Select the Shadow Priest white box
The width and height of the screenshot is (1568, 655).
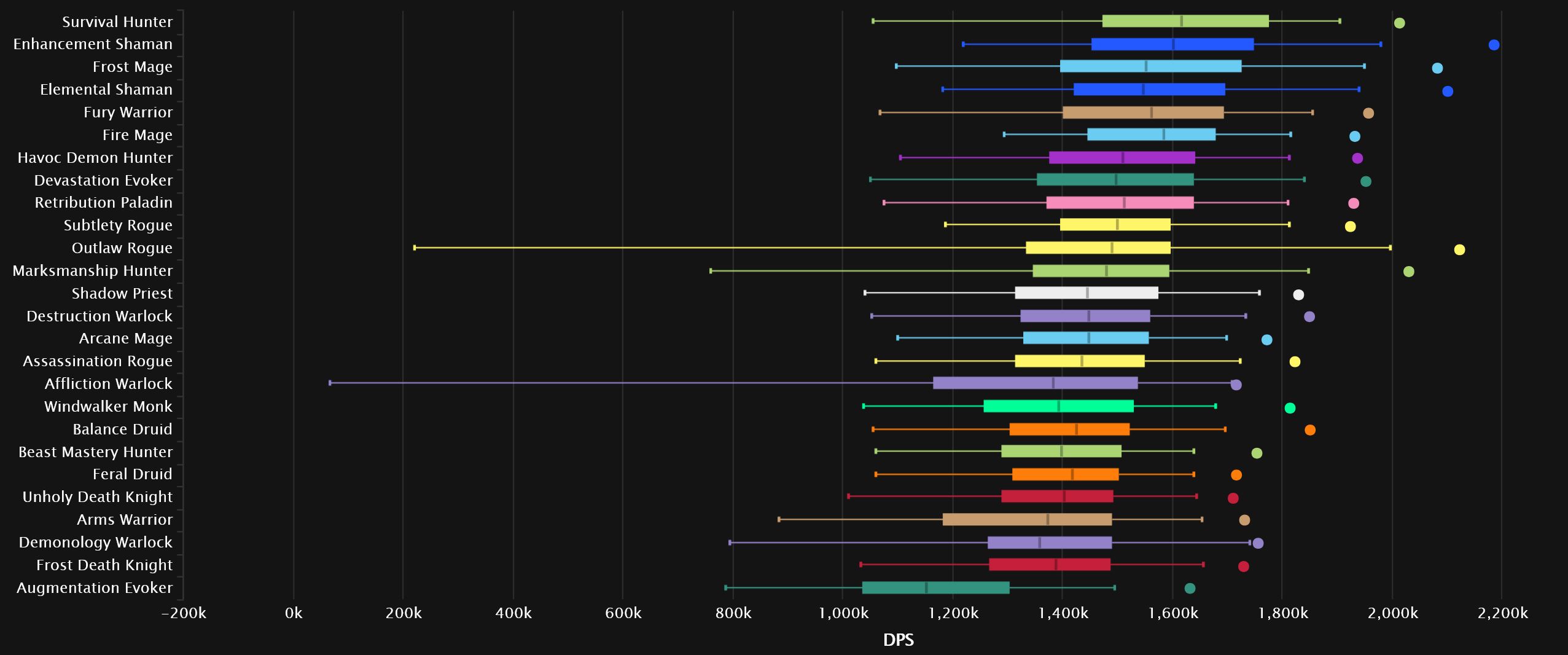pos(1086,293)
